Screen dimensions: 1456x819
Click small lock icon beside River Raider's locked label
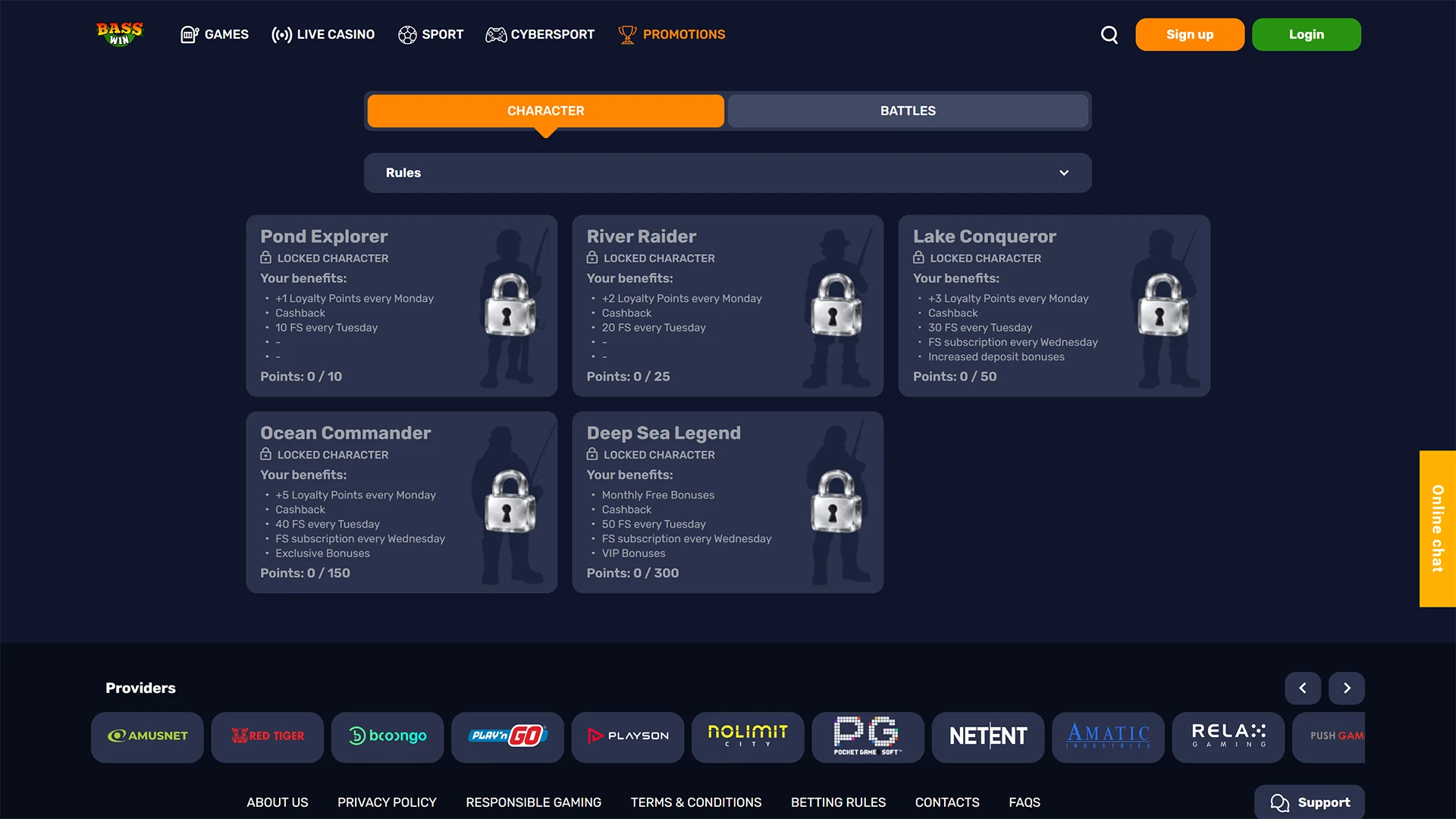point(592,258)
